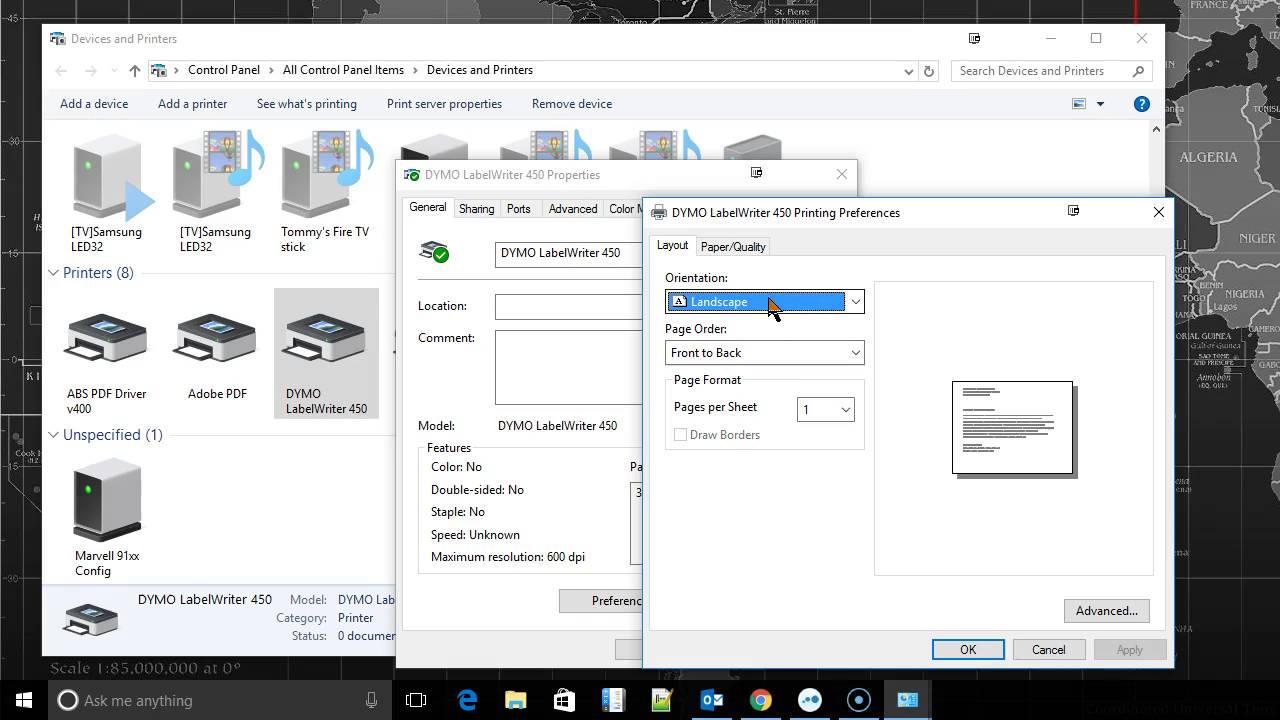Click Cancel in Printing Preferences
The width and height of the screenshot is (1280, 720).
tap(1049, 650)
